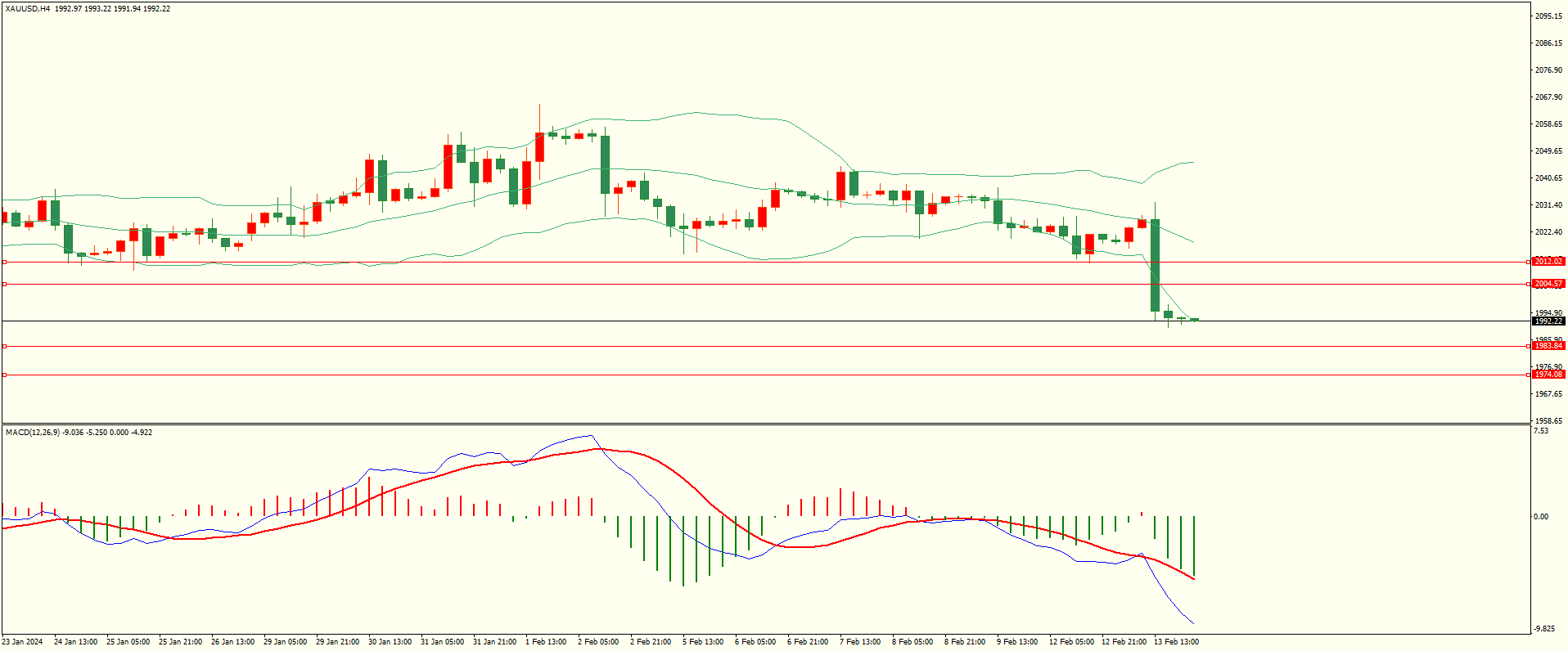
Task: Click the 23 Jan 2024 date label
Action: (23, 642)
